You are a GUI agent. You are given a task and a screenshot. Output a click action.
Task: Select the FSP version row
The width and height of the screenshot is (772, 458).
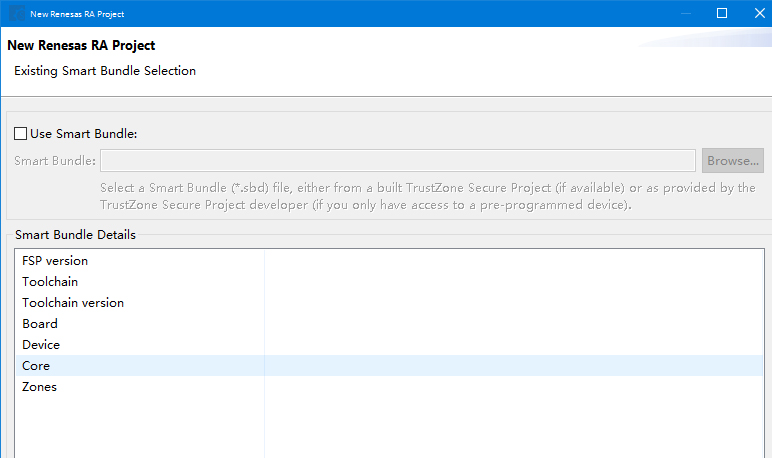(x=55, y=261)
